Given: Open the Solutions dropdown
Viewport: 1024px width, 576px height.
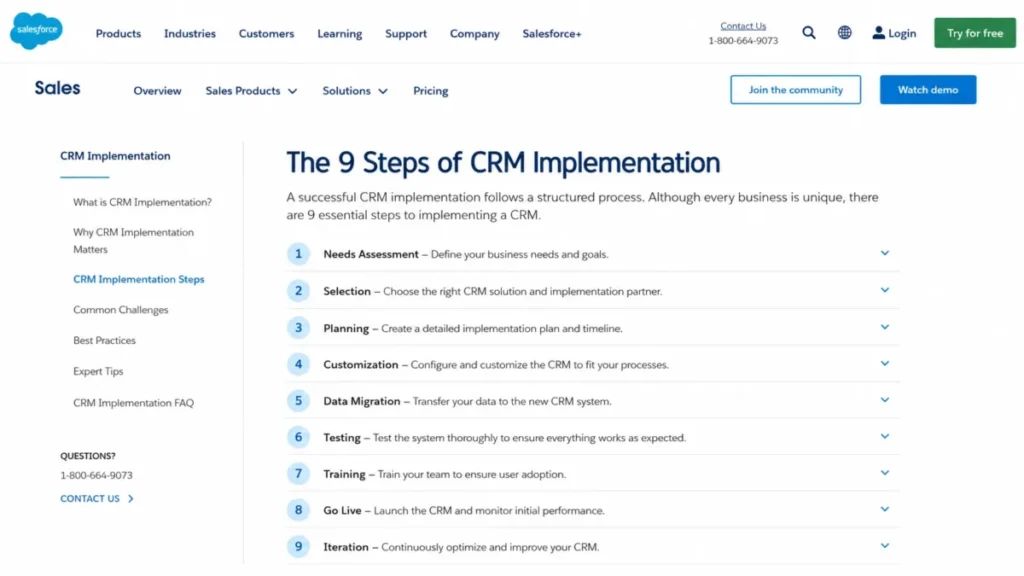Looking at the screenshot, I should [355, 91].
